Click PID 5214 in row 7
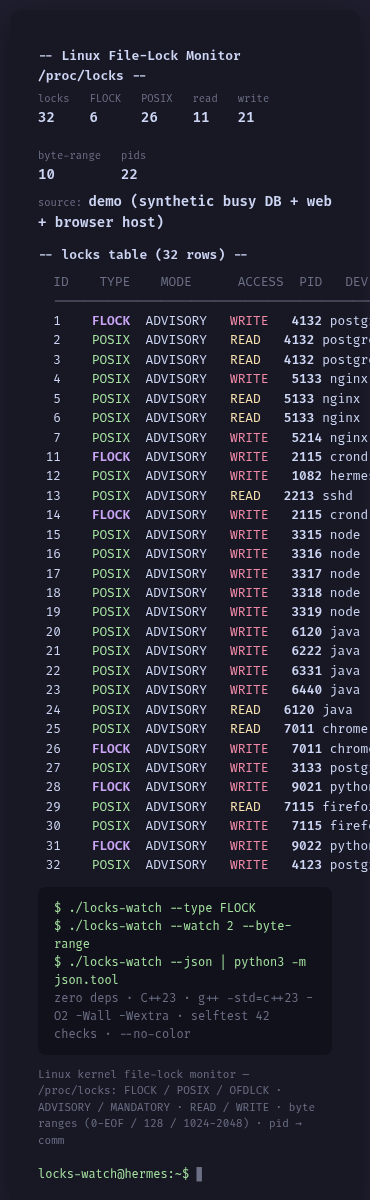370x1200 pixels. coord(307,437)
